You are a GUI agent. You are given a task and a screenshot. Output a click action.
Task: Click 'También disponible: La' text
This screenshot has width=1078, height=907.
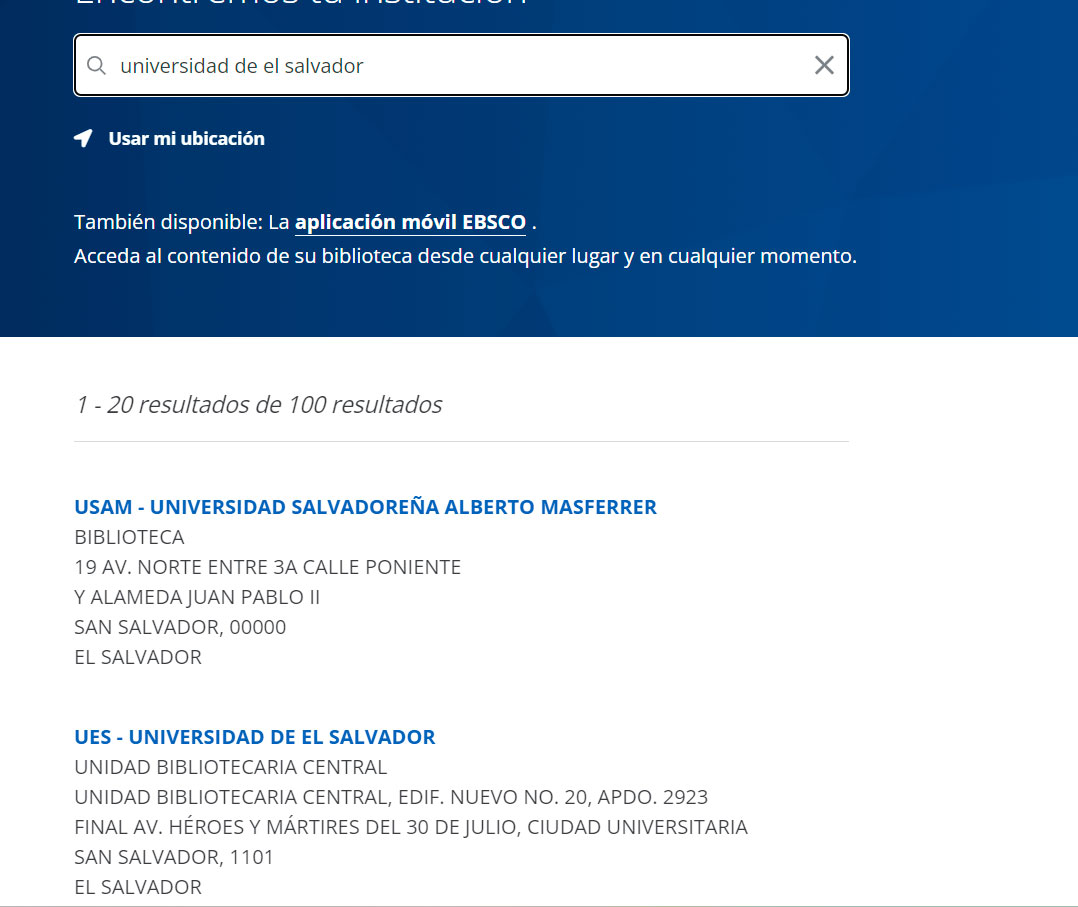click(x=182, y=222)
